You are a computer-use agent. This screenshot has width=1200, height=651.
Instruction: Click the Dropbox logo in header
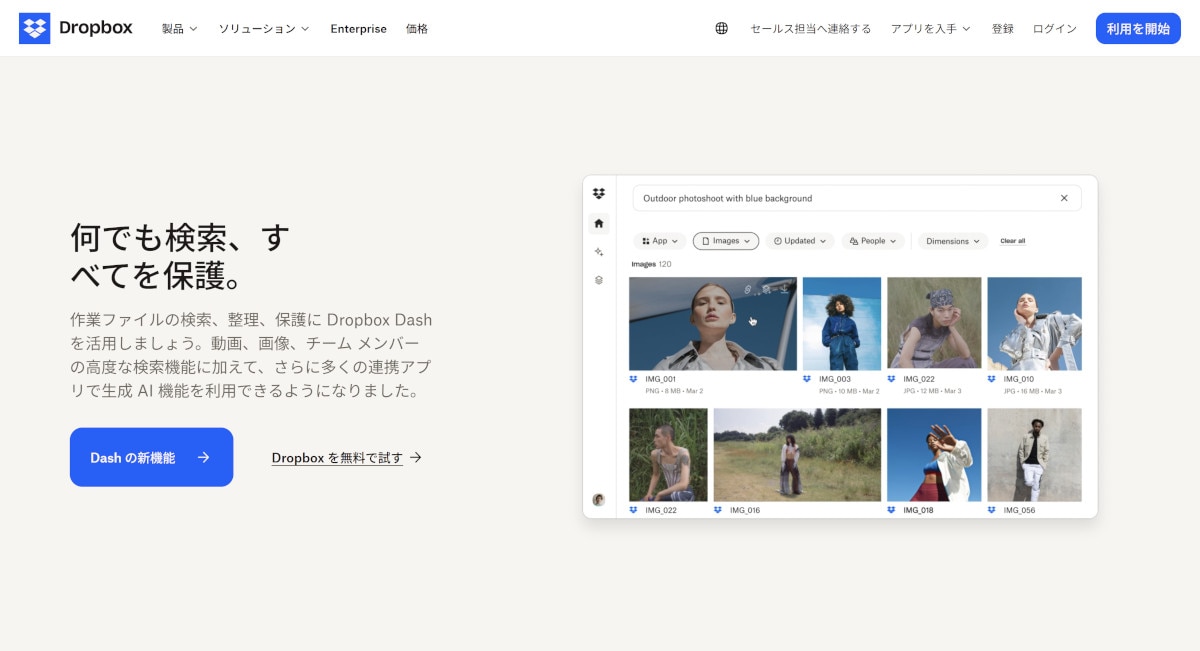click(x=76, y=28)
